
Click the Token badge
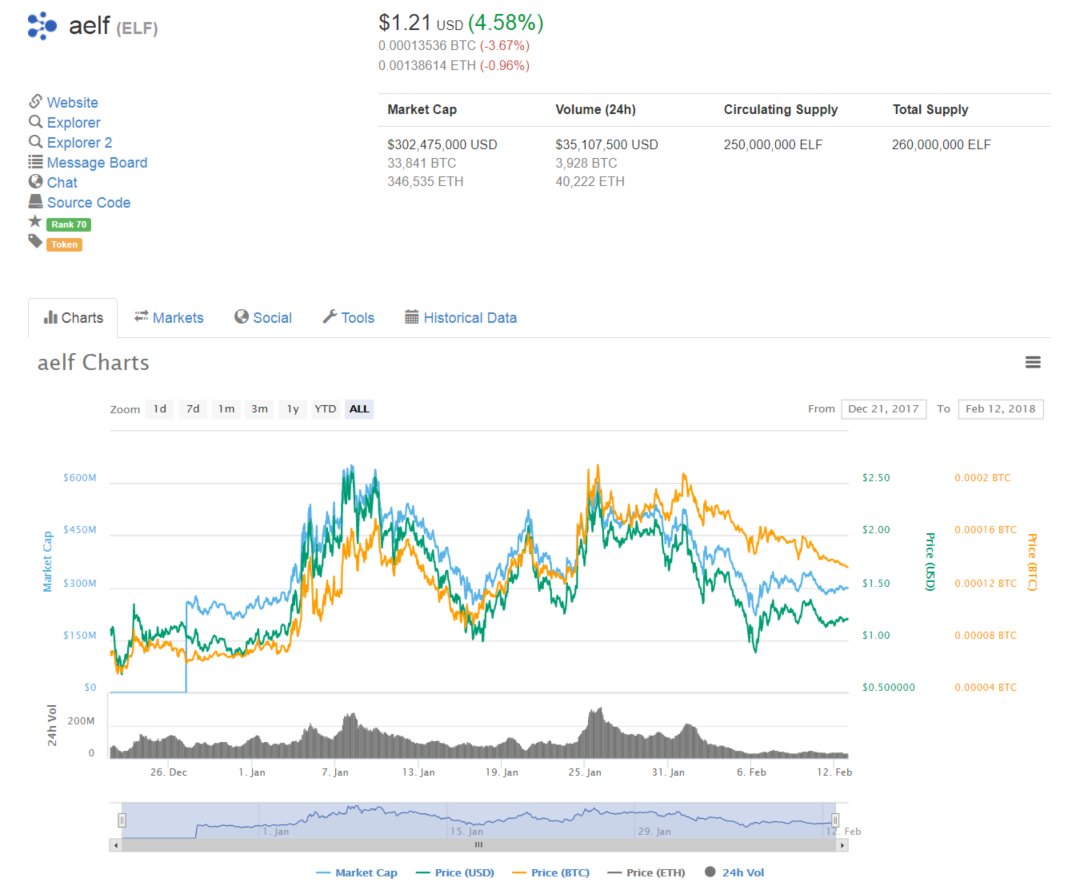coord(64,245)
